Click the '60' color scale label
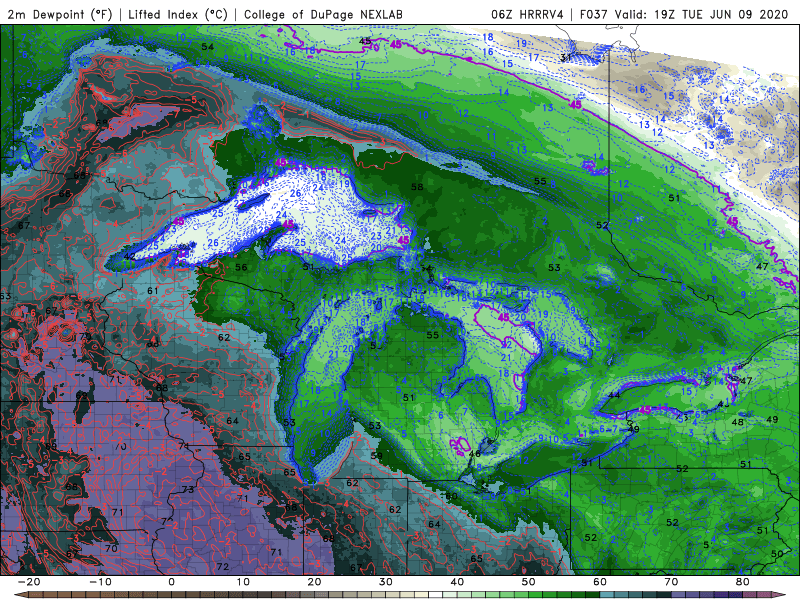Screen dimensions: 800x600 pos(600,582)
